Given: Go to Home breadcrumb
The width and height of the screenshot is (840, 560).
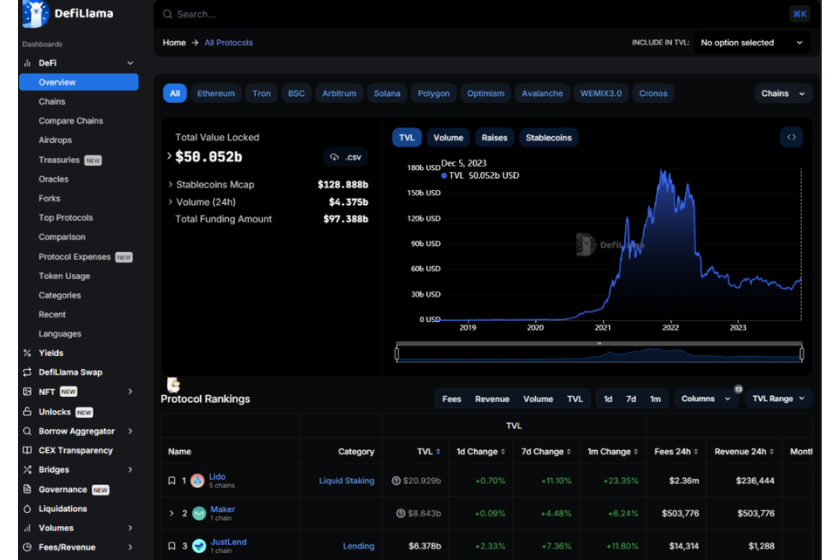Looking at the screenshot, I should (x=174, y=42).
